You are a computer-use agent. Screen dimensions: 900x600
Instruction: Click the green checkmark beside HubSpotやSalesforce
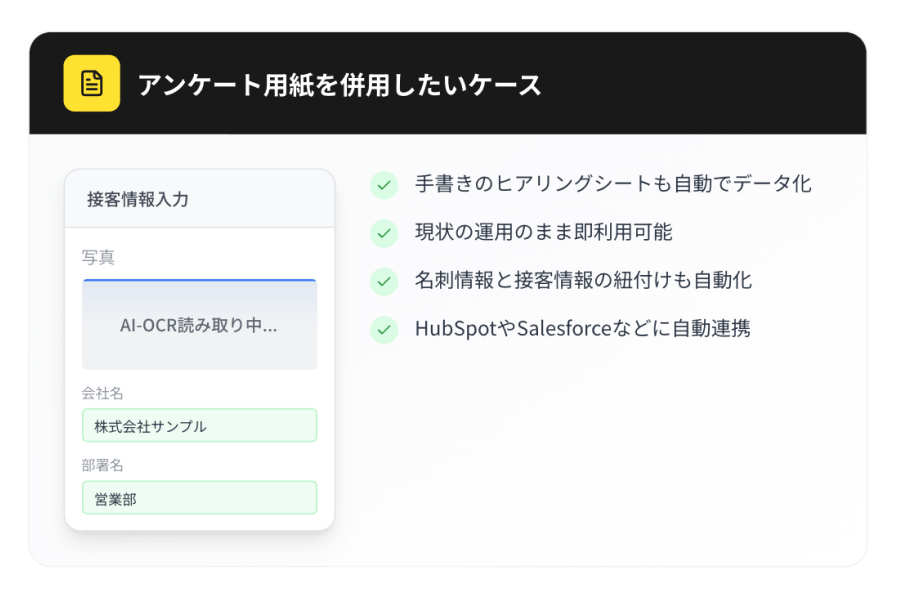383,329
